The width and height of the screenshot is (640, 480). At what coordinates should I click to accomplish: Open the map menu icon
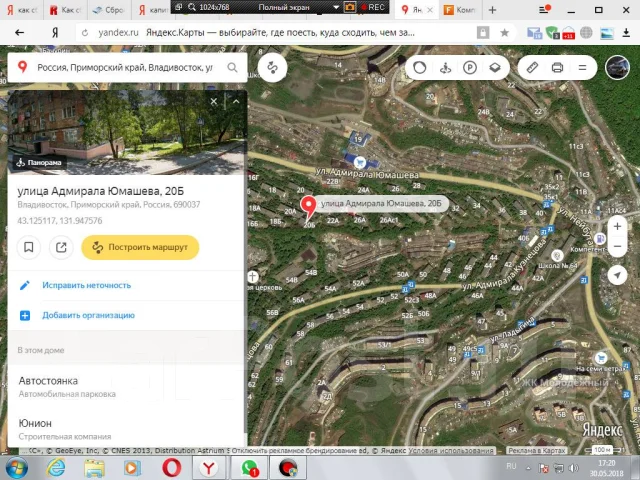582,67
